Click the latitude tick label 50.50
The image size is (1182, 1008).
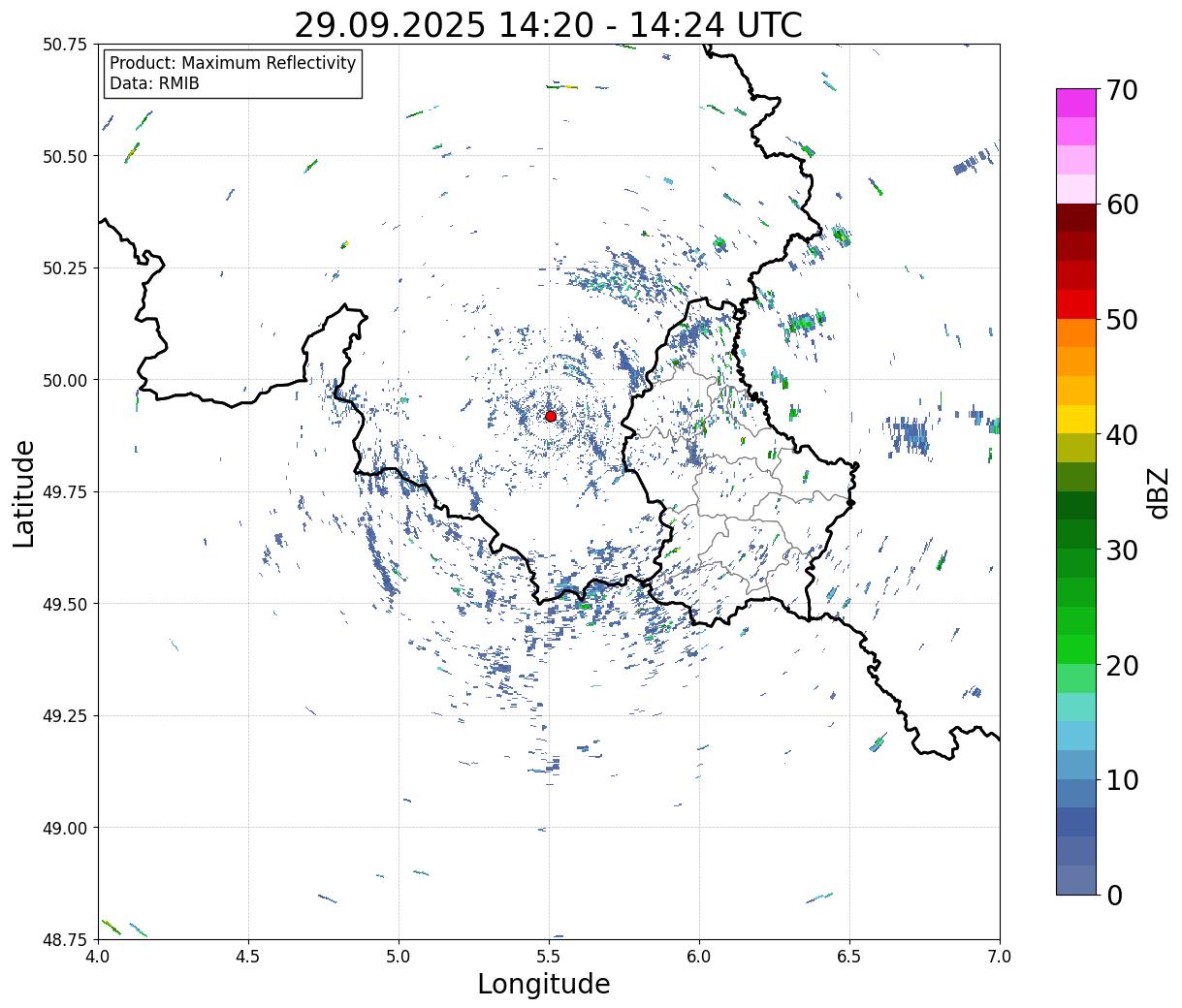(65, 156)
